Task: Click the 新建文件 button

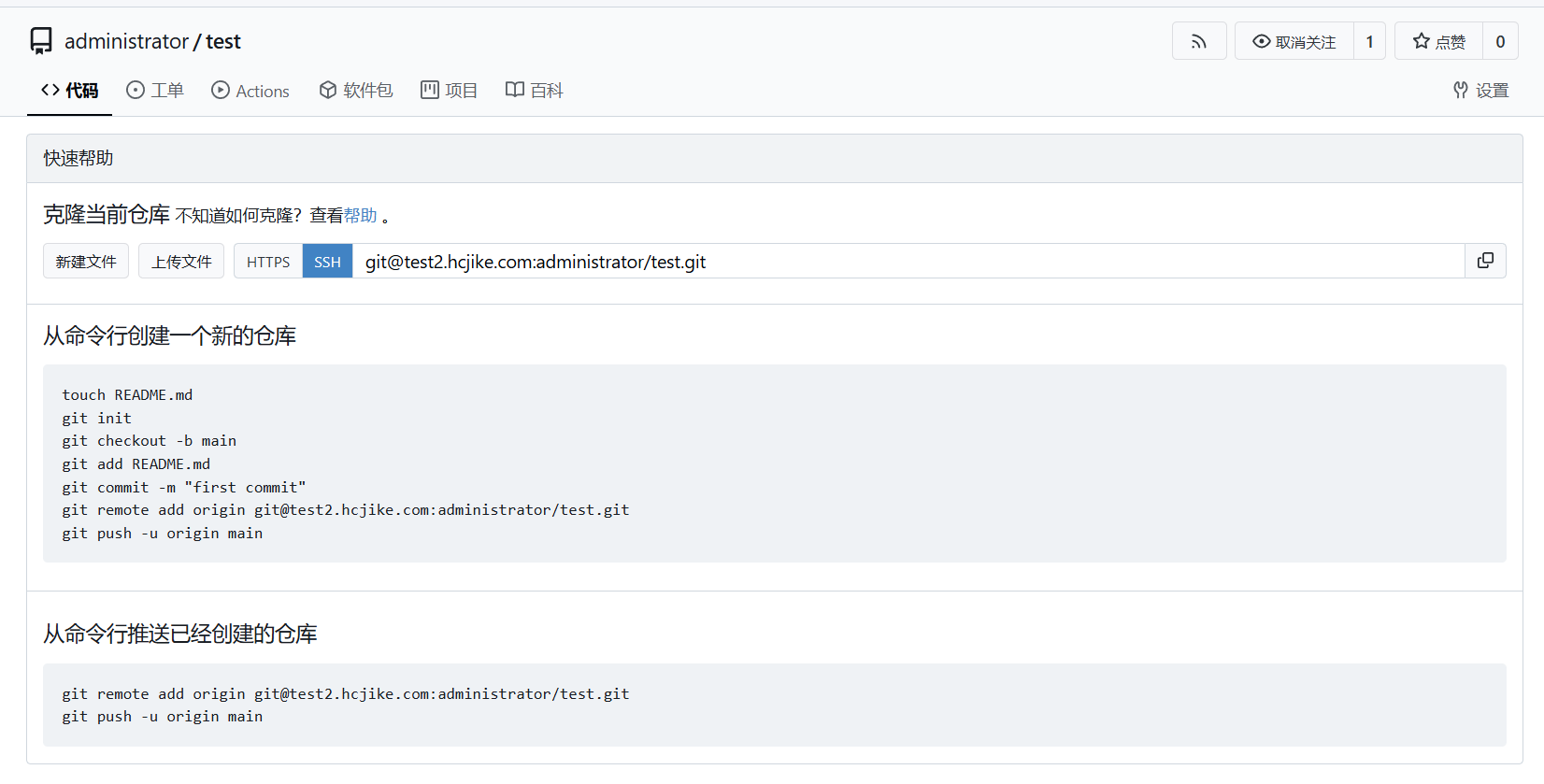Action: point(86,262)
